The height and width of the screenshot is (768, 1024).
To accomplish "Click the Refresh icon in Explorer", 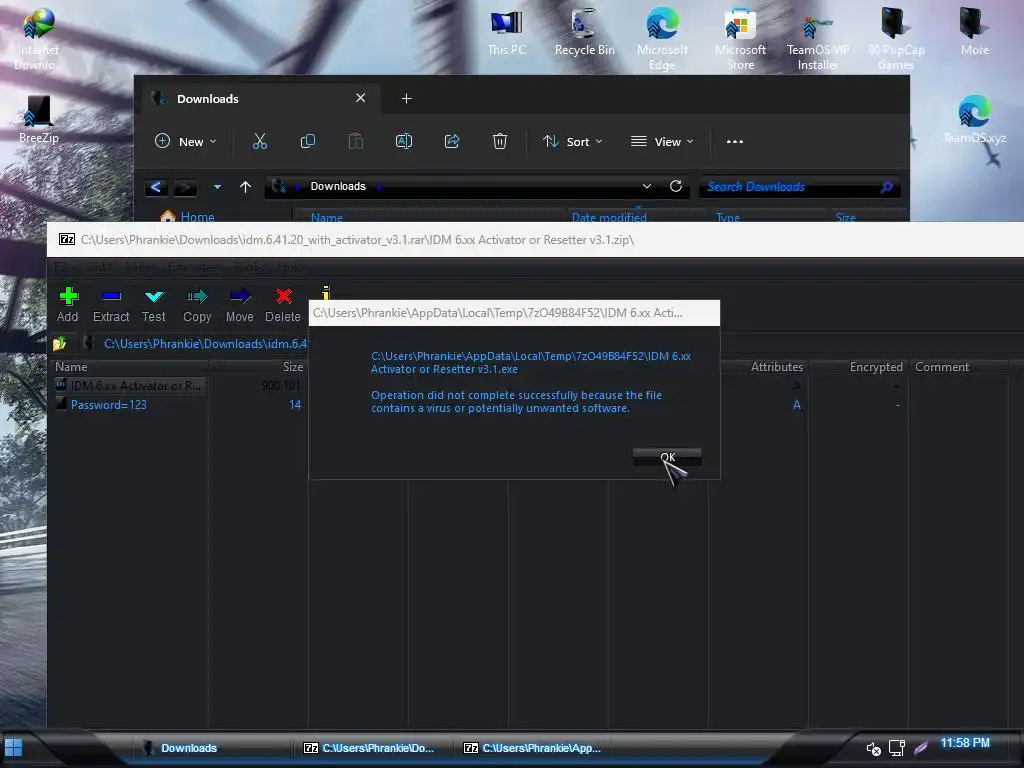I will tap(676, 187).
